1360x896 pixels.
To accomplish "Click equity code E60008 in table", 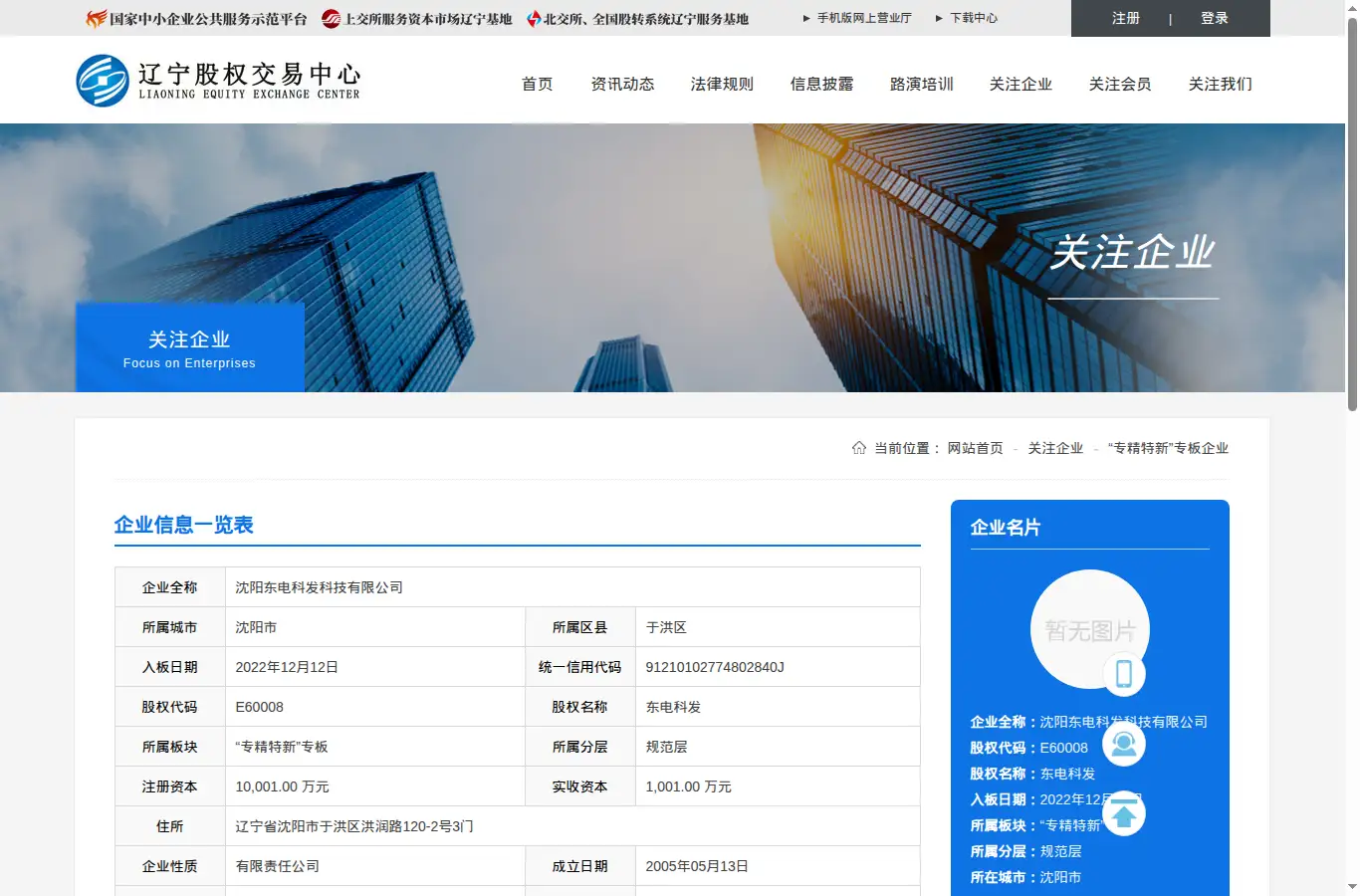I will tap(259, 707).
